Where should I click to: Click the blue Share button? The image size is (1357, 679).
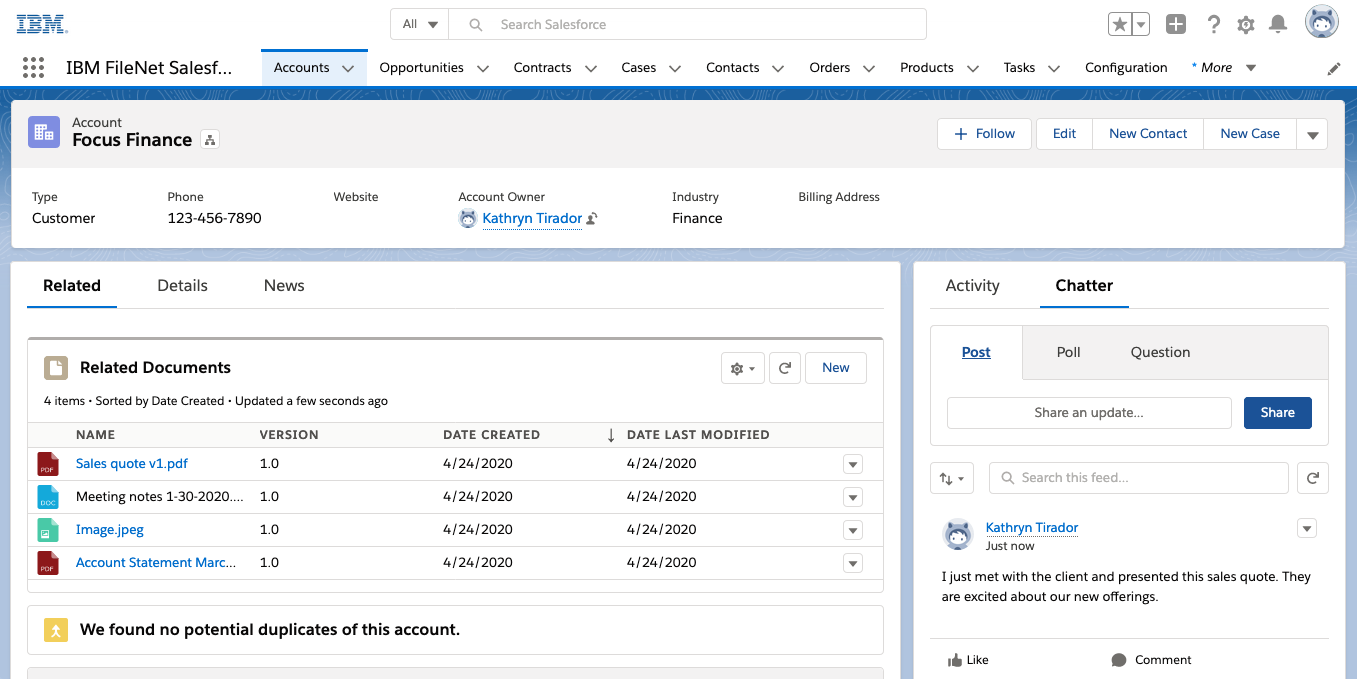(x=1277, y=413)
